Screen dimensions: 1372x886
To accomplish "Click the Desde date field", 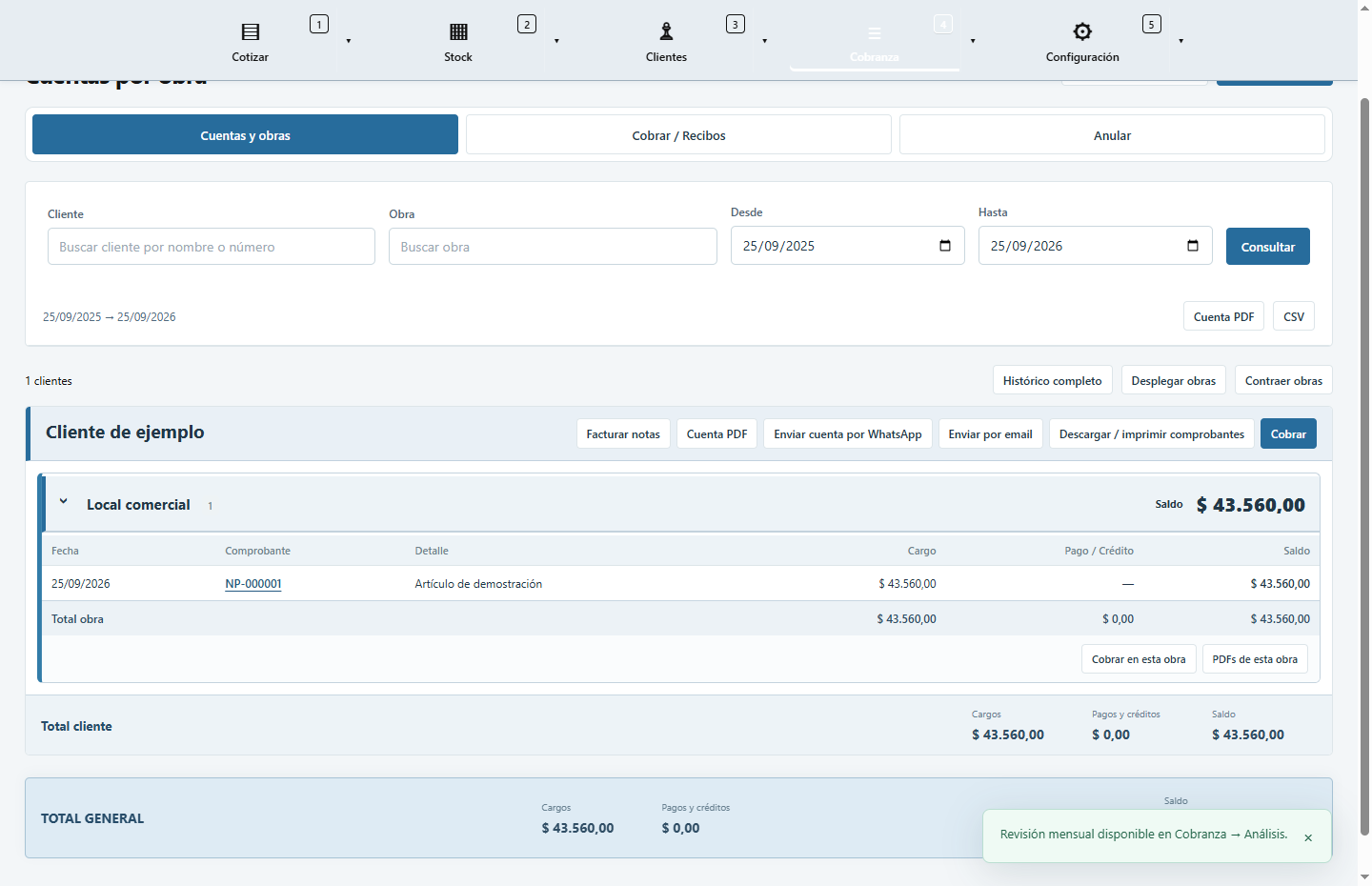I will (847, 246).
